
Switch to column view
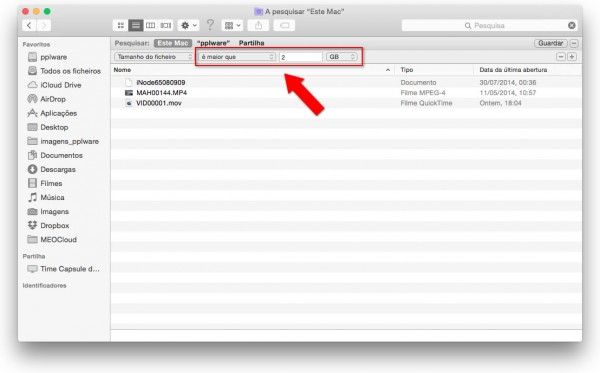click(150, 26)
